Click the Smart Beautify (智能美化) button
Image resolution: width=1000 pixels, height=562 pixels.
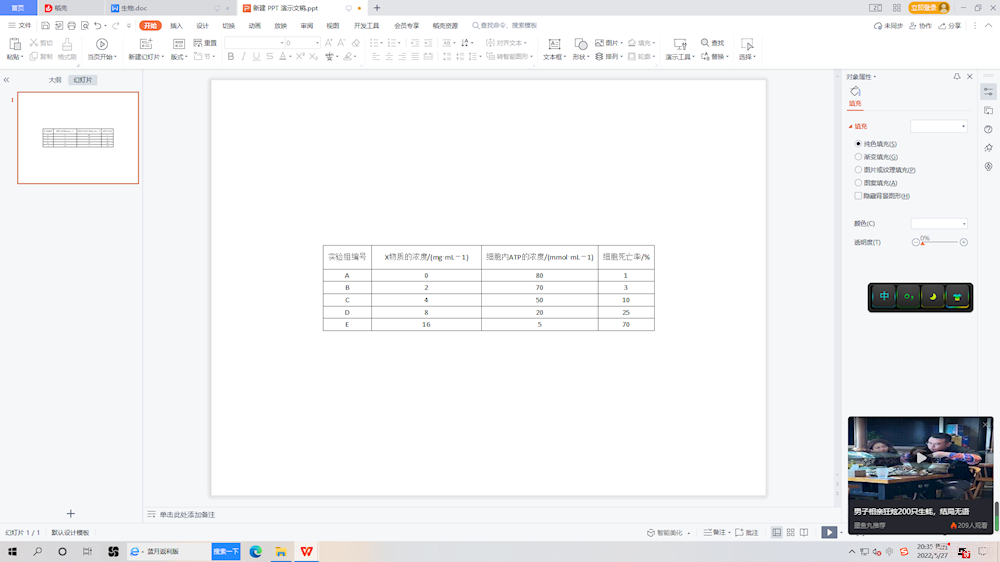668,532
